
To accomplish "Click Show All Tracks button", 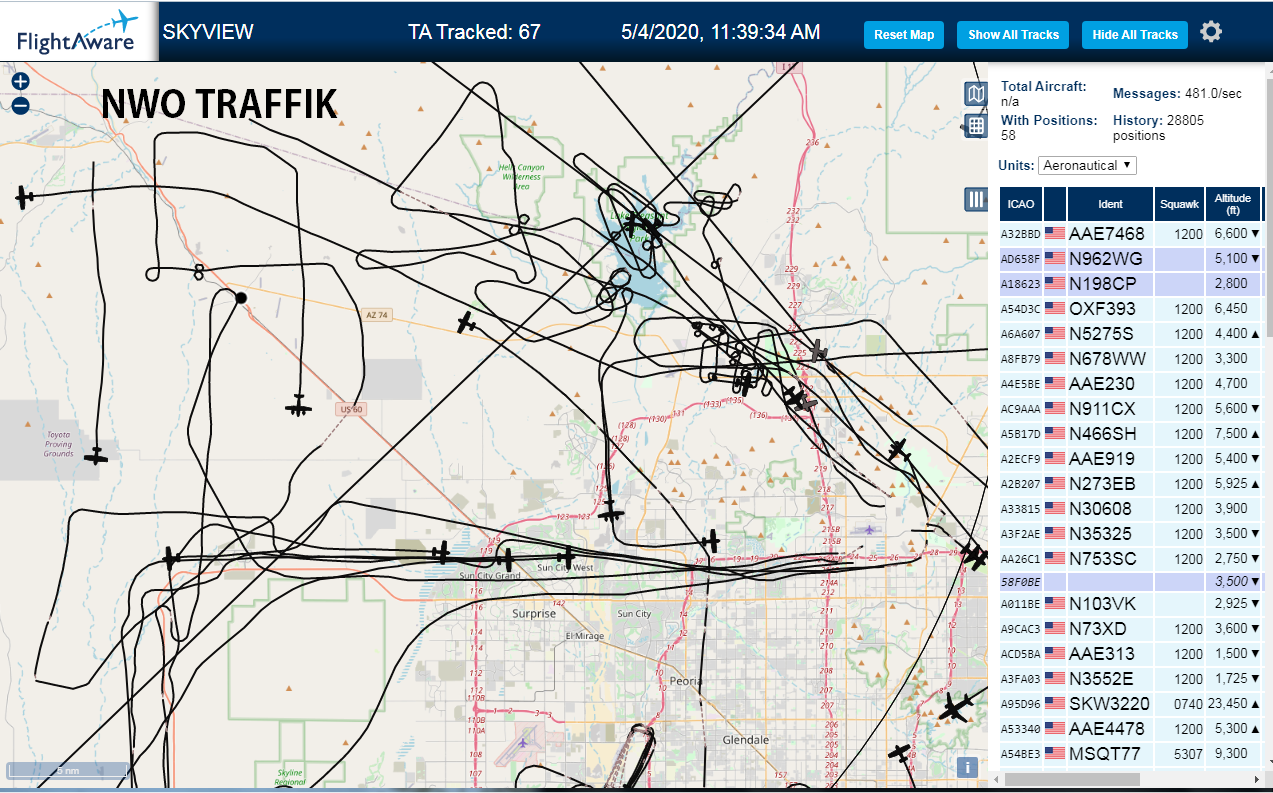I will [x=1013, y=34].
